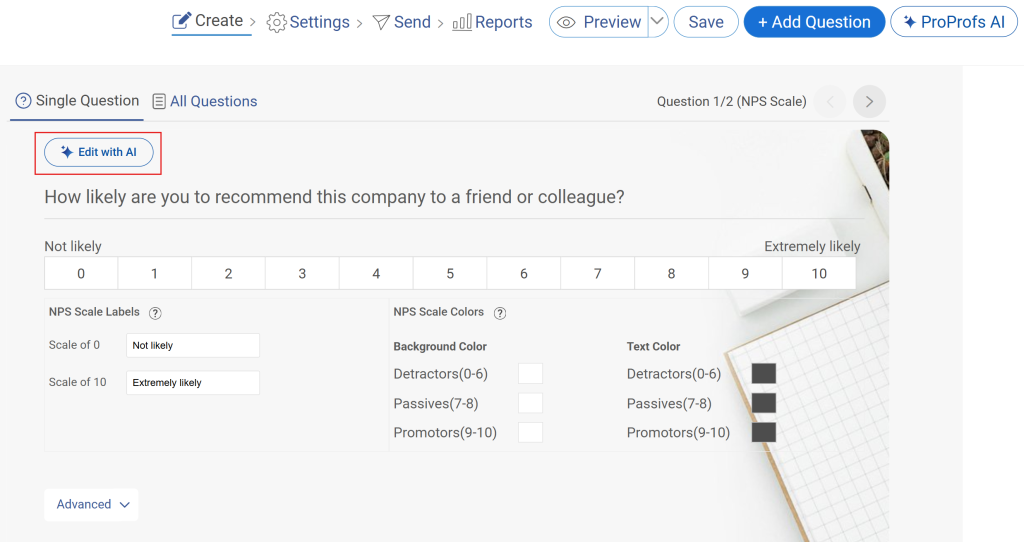Screen dimensions: 1024x542
Task: Open ProProfs AI
Action: [x=954, y=22]
